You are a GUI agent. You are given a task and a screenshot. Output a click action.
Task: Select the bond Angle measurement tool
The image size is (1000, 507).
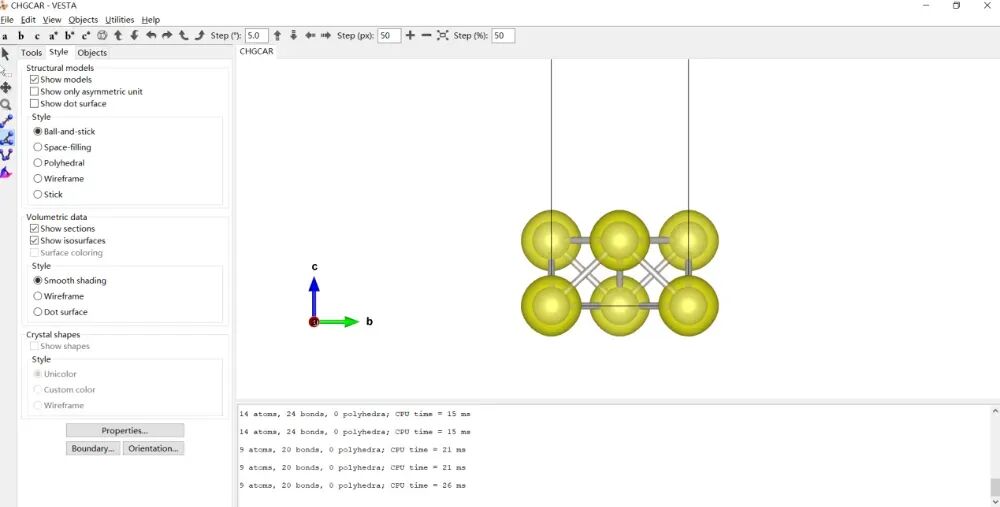[x=6, y=138]
